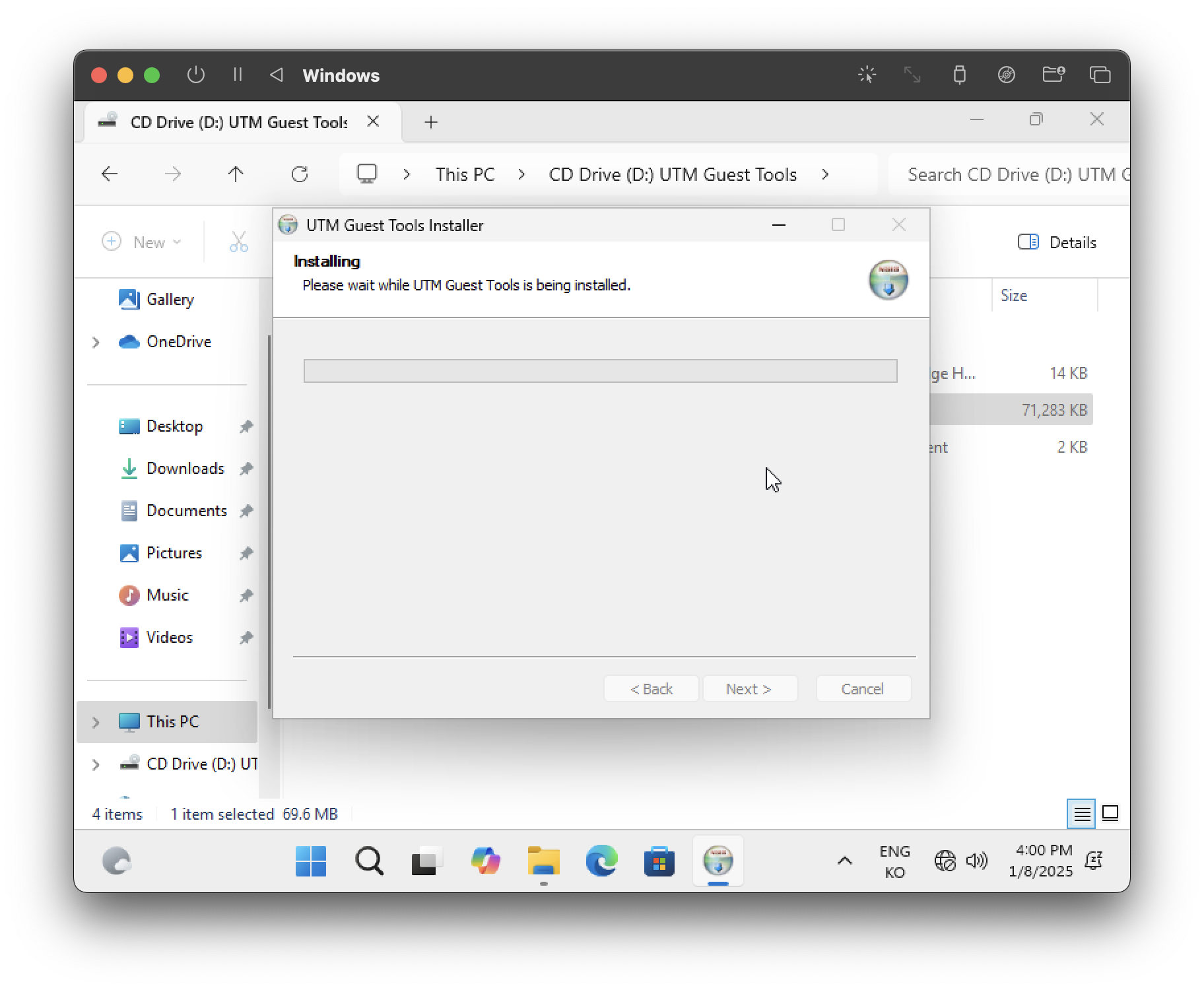Click the UTM resize display icon
Screen dimensions: 1204x990
point(912,75)
